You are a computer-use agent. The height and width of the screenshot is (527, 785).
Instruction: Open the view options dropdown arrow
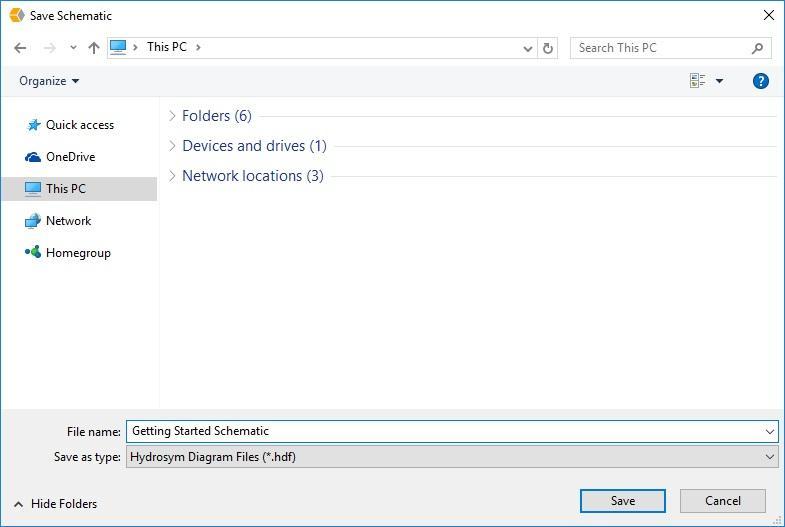coord(719,81)
